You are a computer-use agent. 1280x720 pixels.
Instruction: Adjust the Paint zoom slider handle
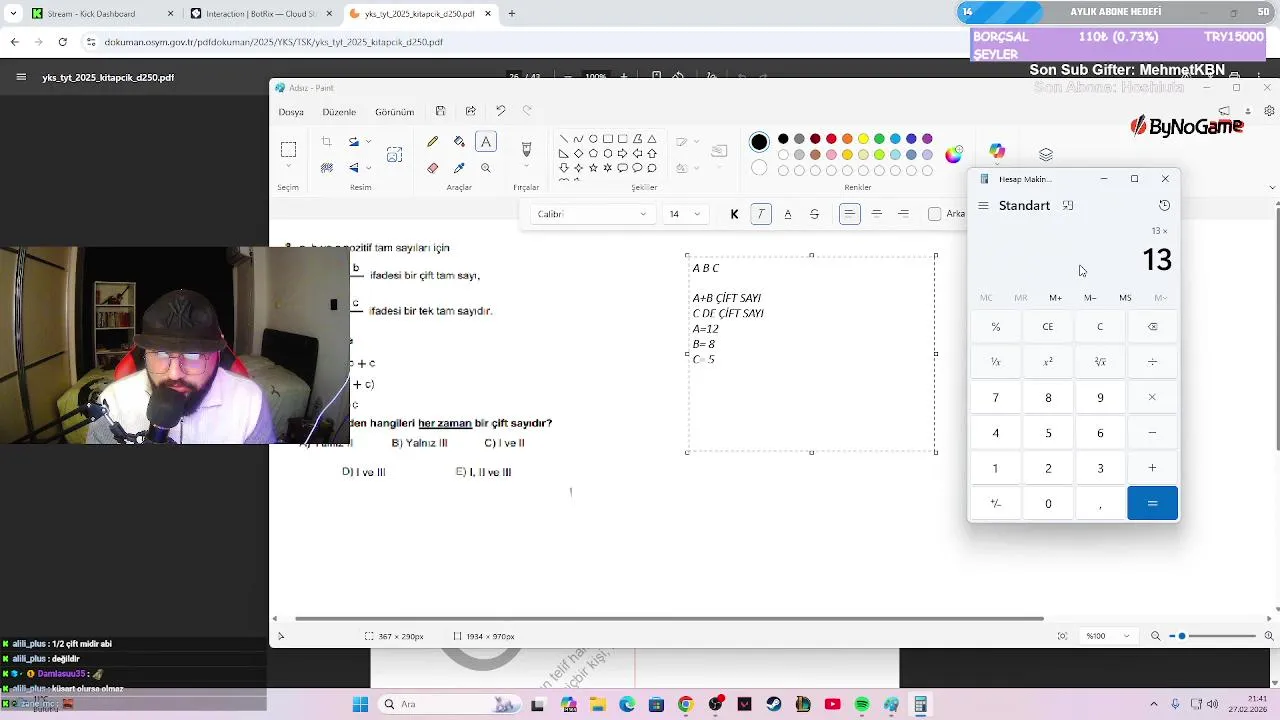tap(1182, 636)
